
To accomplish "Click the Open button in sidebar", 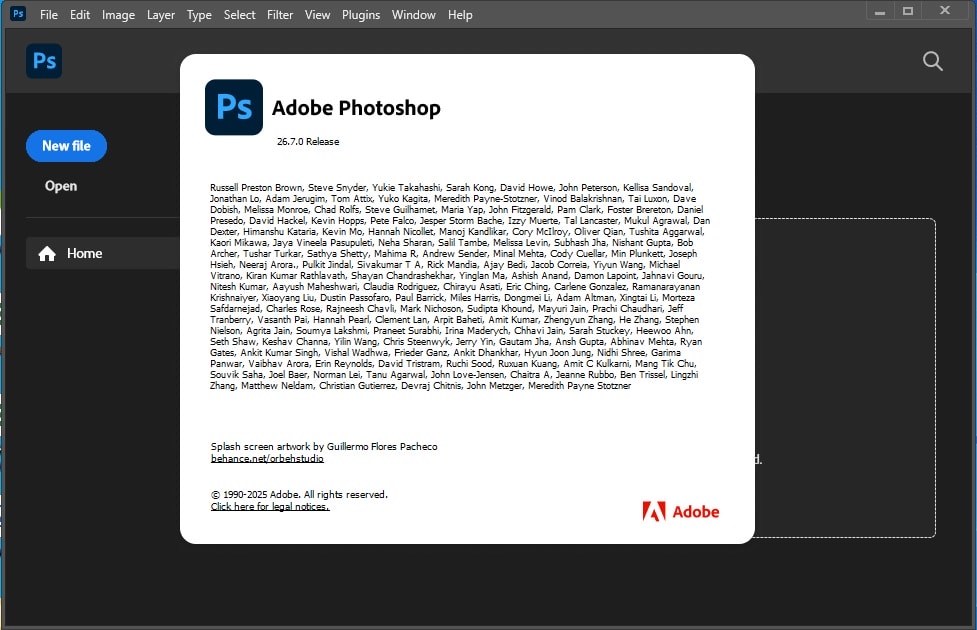I will (60, 186).
